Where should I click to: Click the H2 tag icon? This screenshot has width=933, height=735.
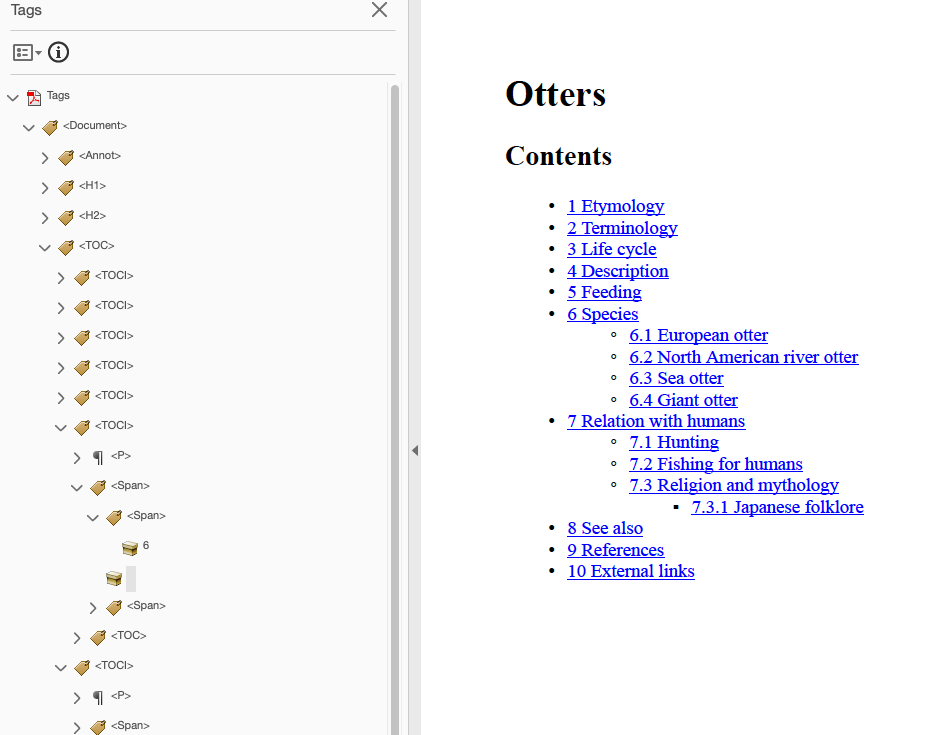(x=65, y=216)
